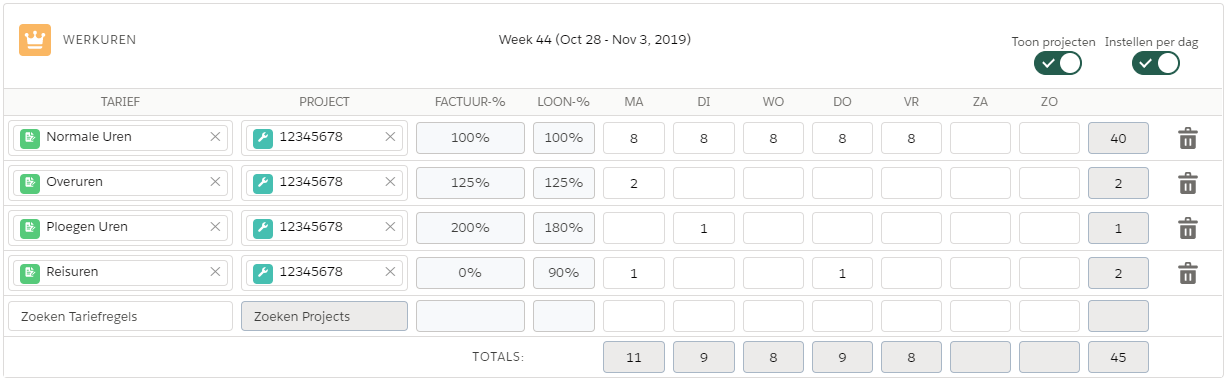
Task: Click the wrench project icon in Ploegen Uren row
Action: coord(263,228)
